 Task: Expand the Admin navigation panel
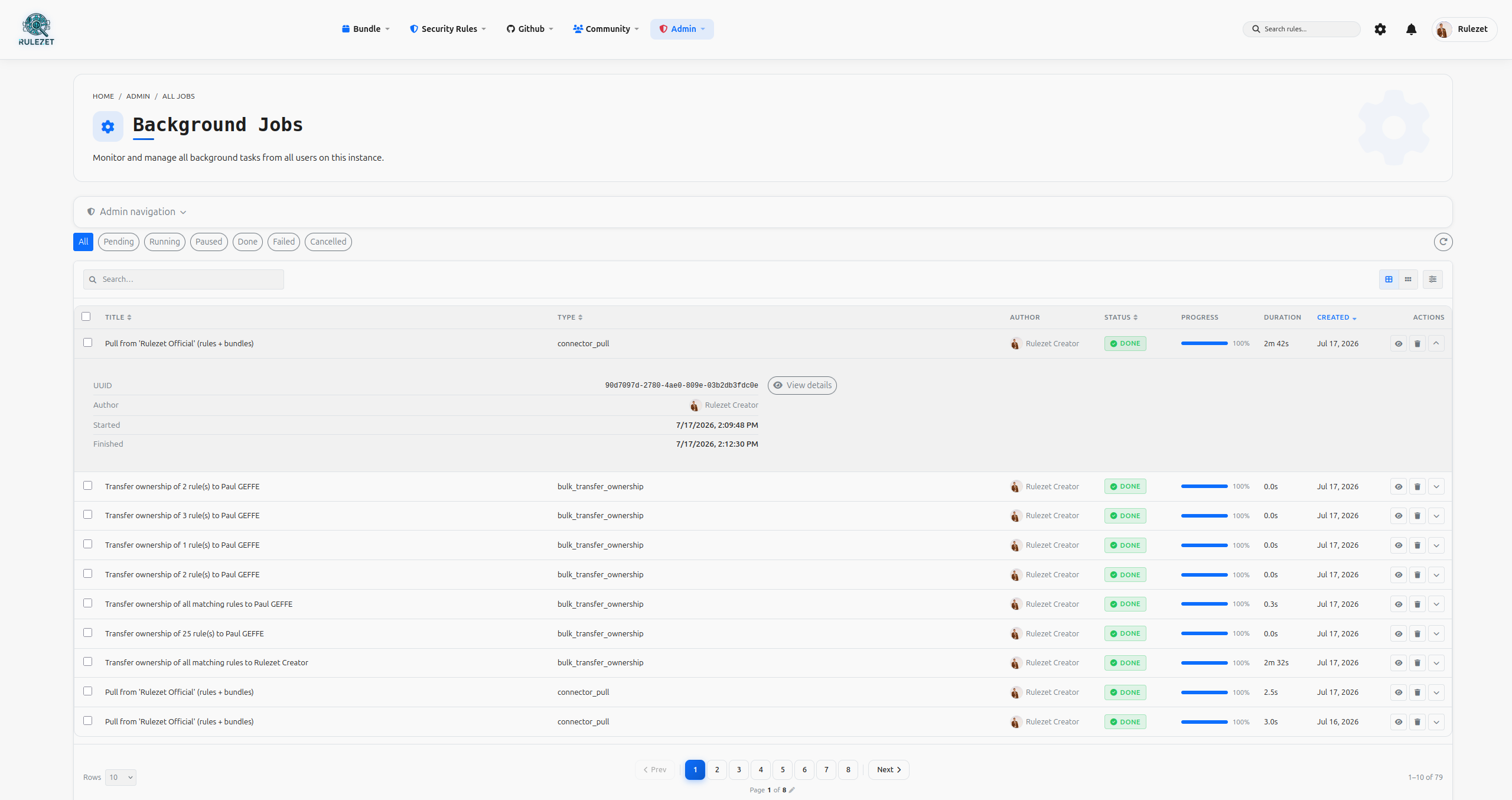[x=137, y=212]
